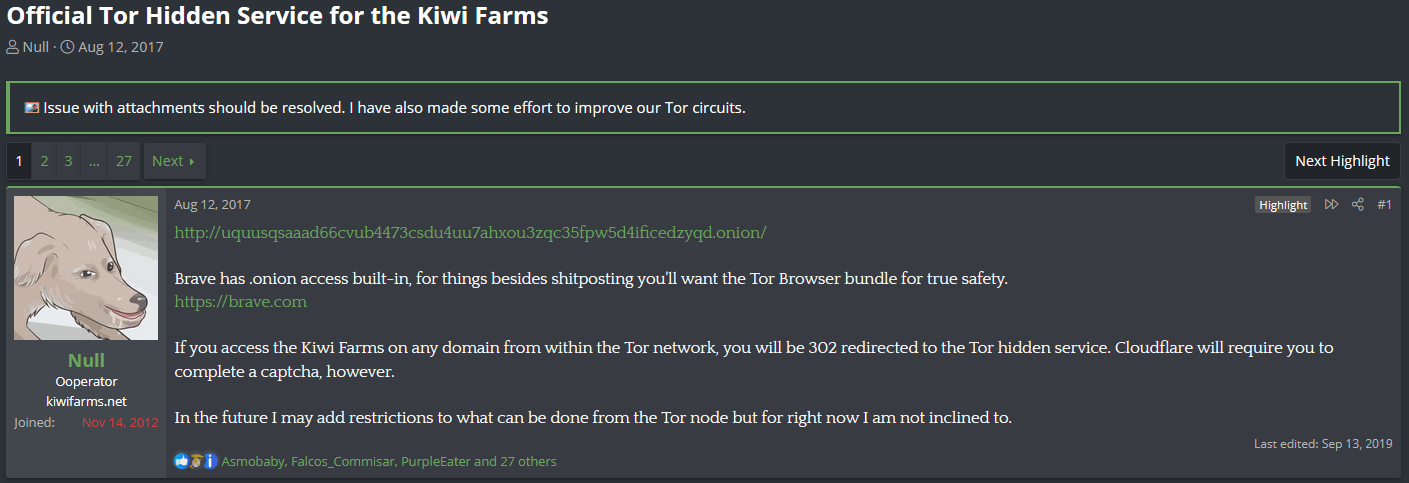Go to page 3 of thread
1409x483 pixels.
(x=68, y=160)
